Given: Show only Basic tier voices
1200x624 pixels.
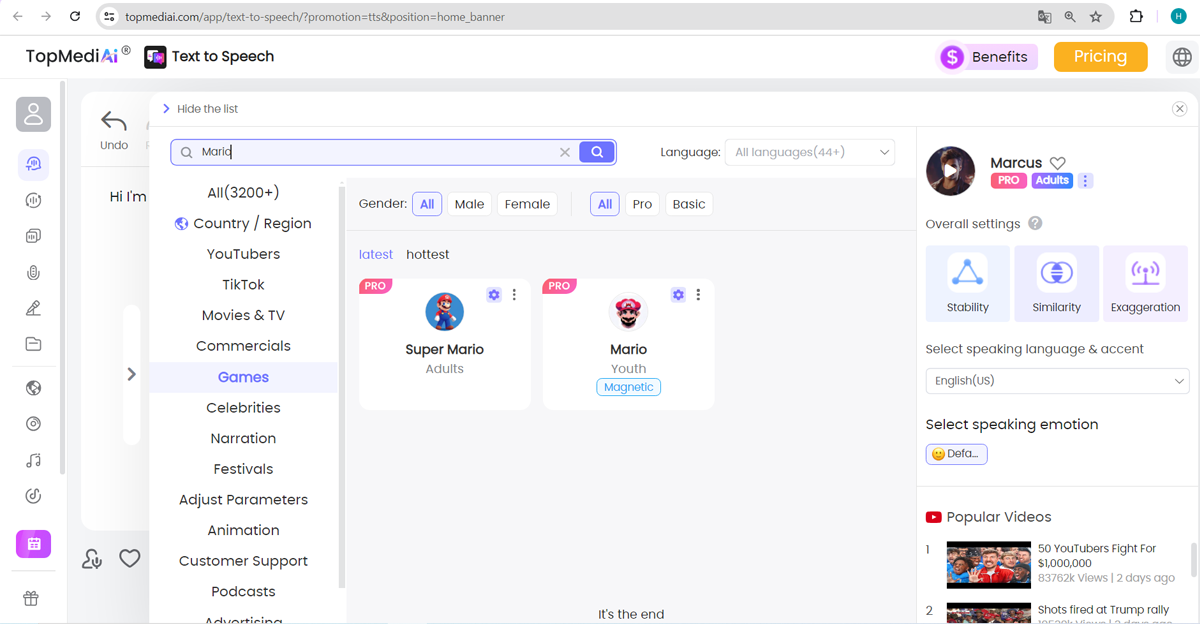Looking at the screenshot, I should [x=689, y=204].
